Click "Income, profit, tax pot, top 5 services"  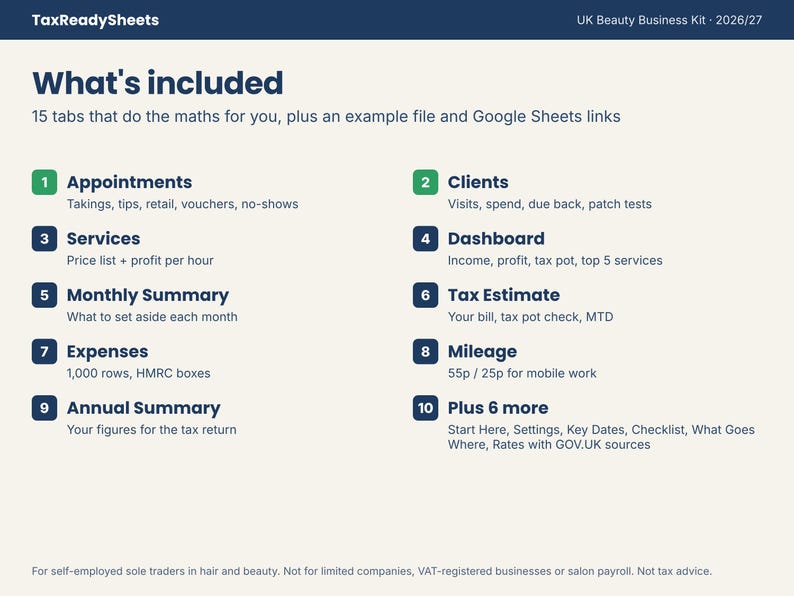555,260
